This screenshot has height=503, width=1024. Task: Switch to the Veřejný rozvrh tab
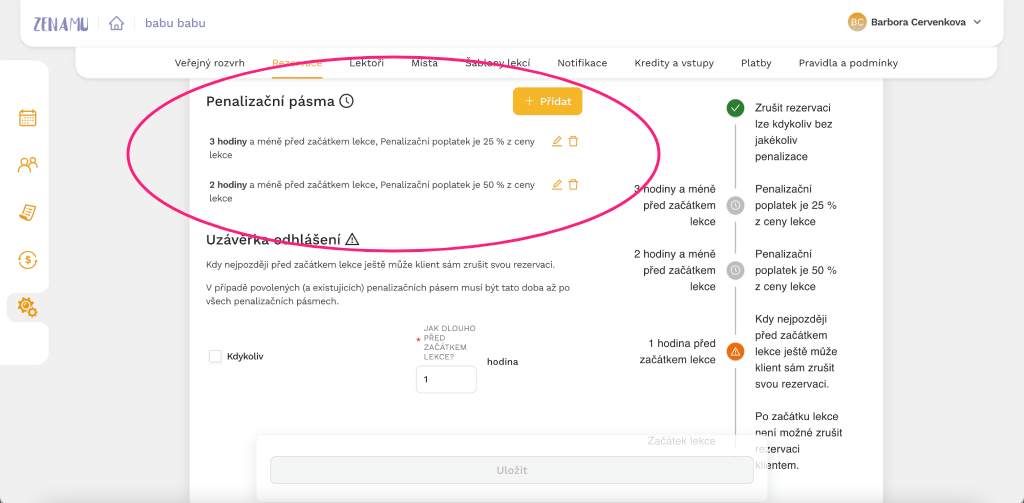(210, 63)
